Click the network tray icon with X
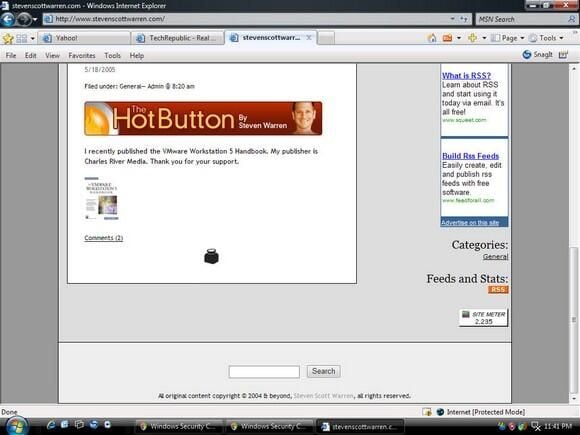The width and height of the screenshot is (580, 435). tap(535, 426)
